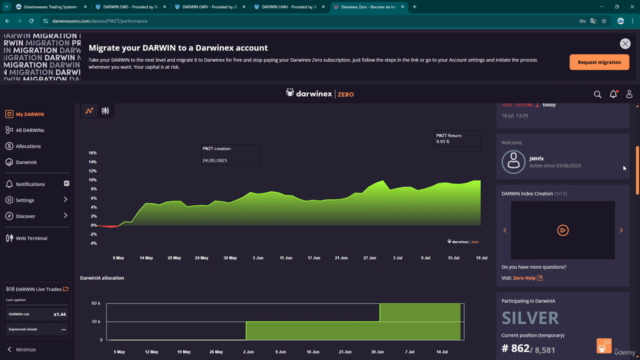Switch to candlestick chart view icon

[105, 111]
